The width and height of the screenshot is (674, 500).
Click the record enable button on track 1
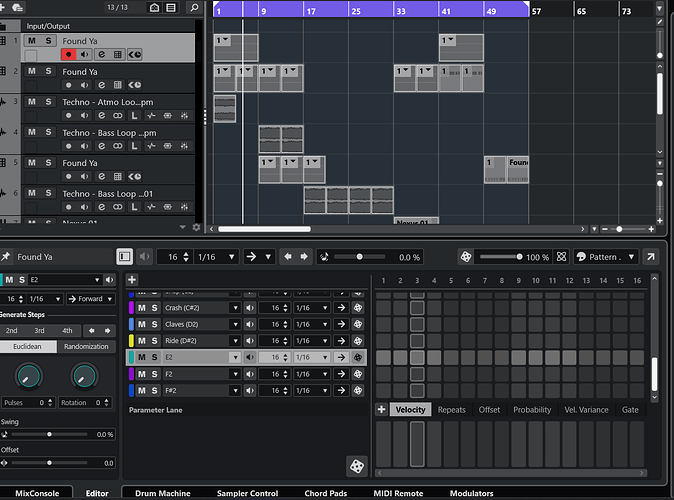(68, 55)
